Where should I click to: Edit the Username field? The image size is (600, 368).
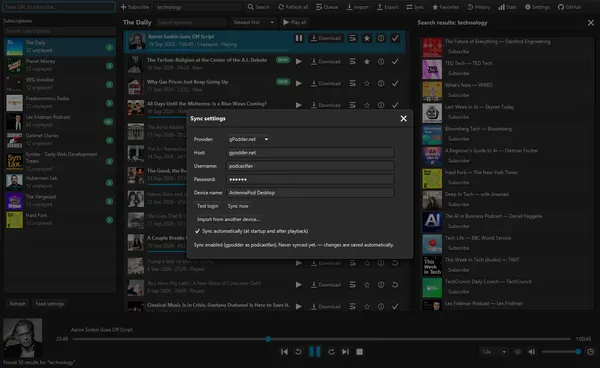coord(310,166)
